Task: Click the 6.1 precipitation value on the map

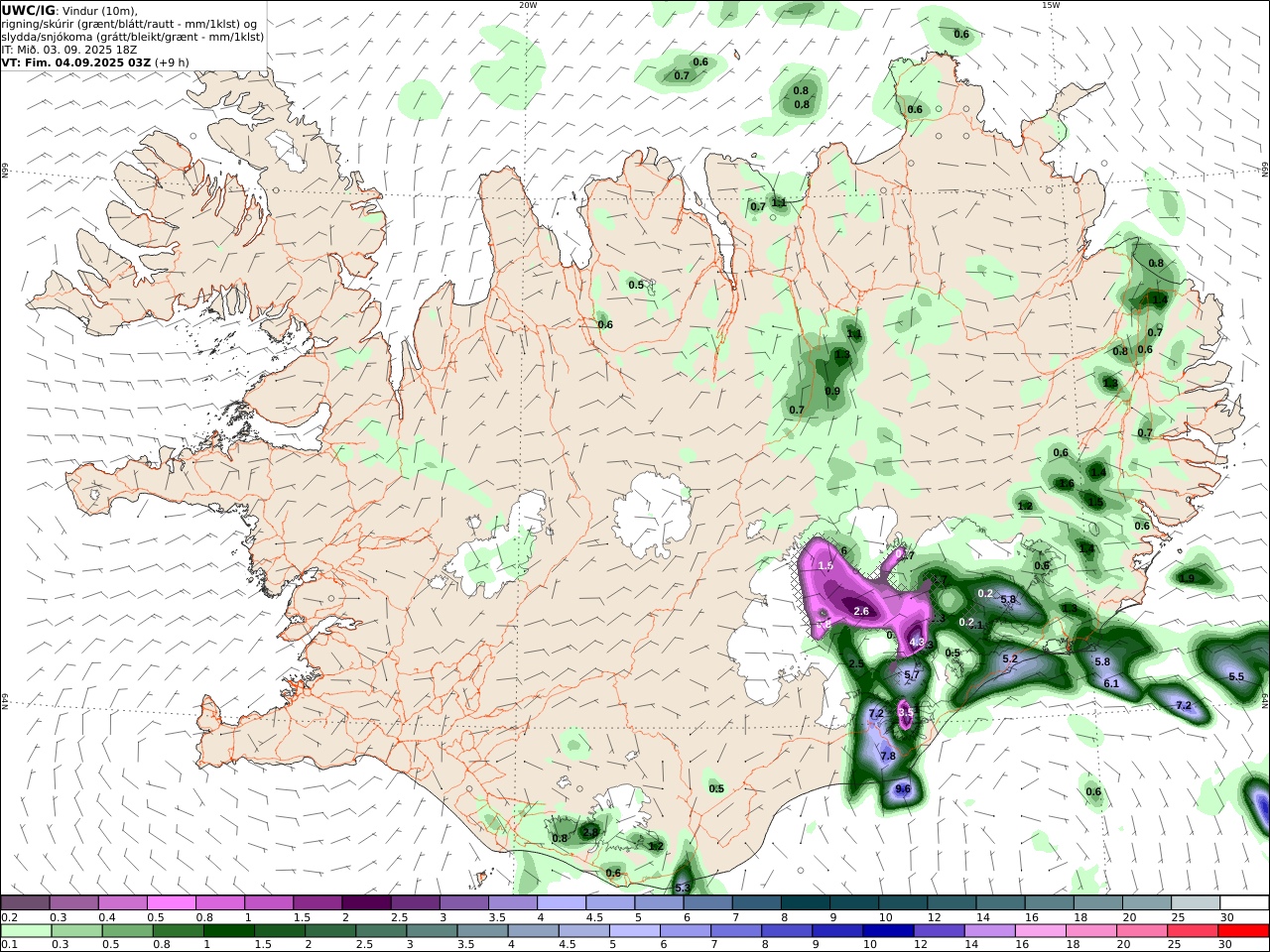Action: [1111, 683]
